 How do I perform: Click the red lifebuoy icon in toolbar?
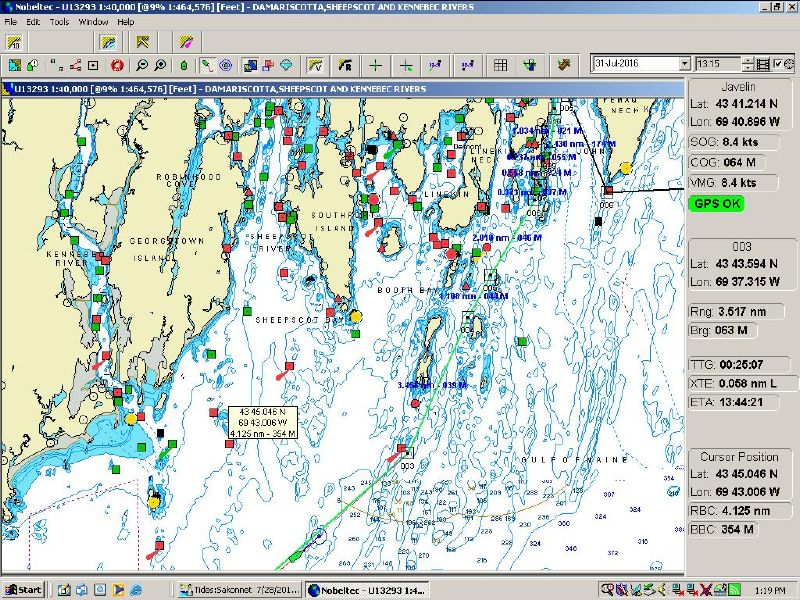[x=117, y=65]
